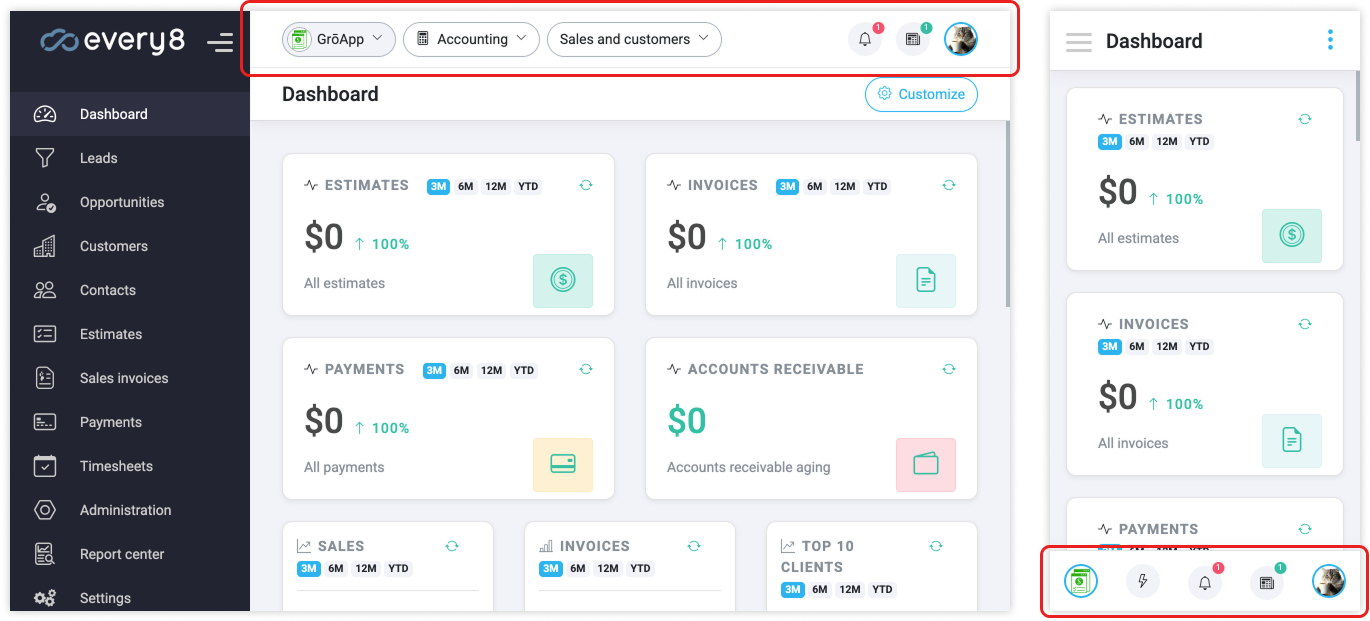Refresh the Accounts Receivable card

point(949,369)
